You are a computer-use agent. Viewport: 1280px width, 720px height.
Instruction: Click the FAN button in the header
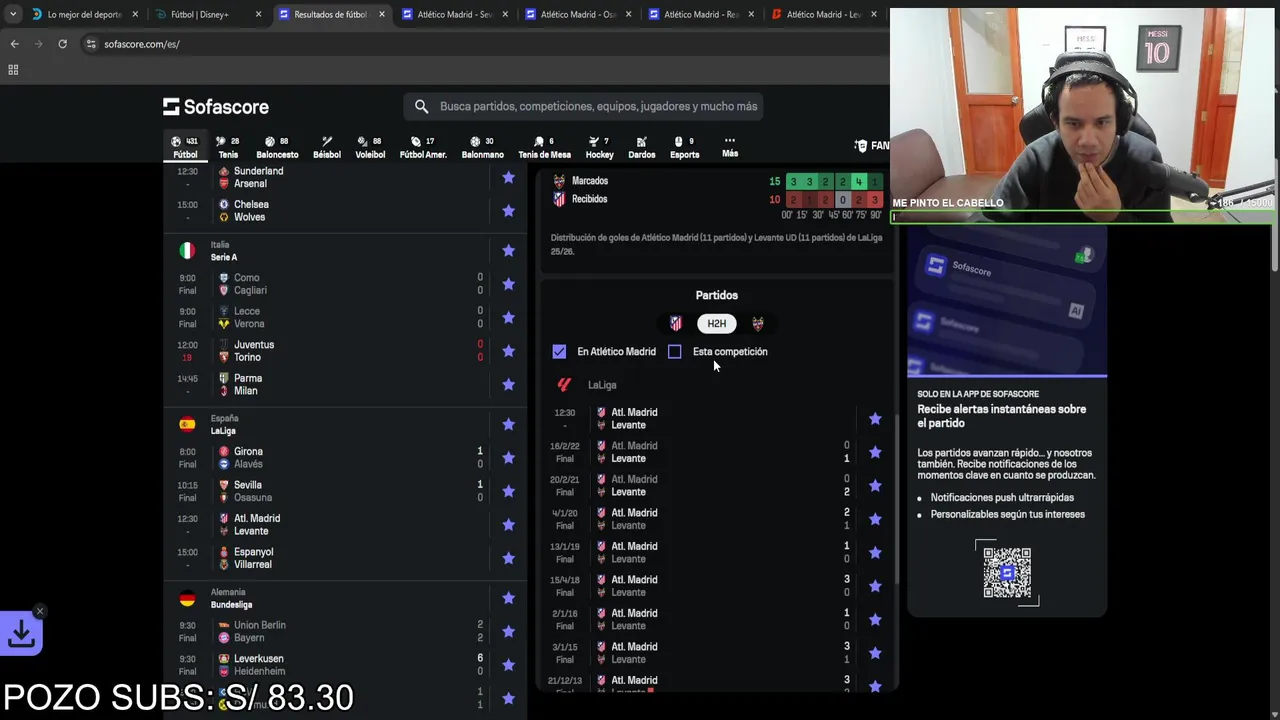[x=872, y=146]
